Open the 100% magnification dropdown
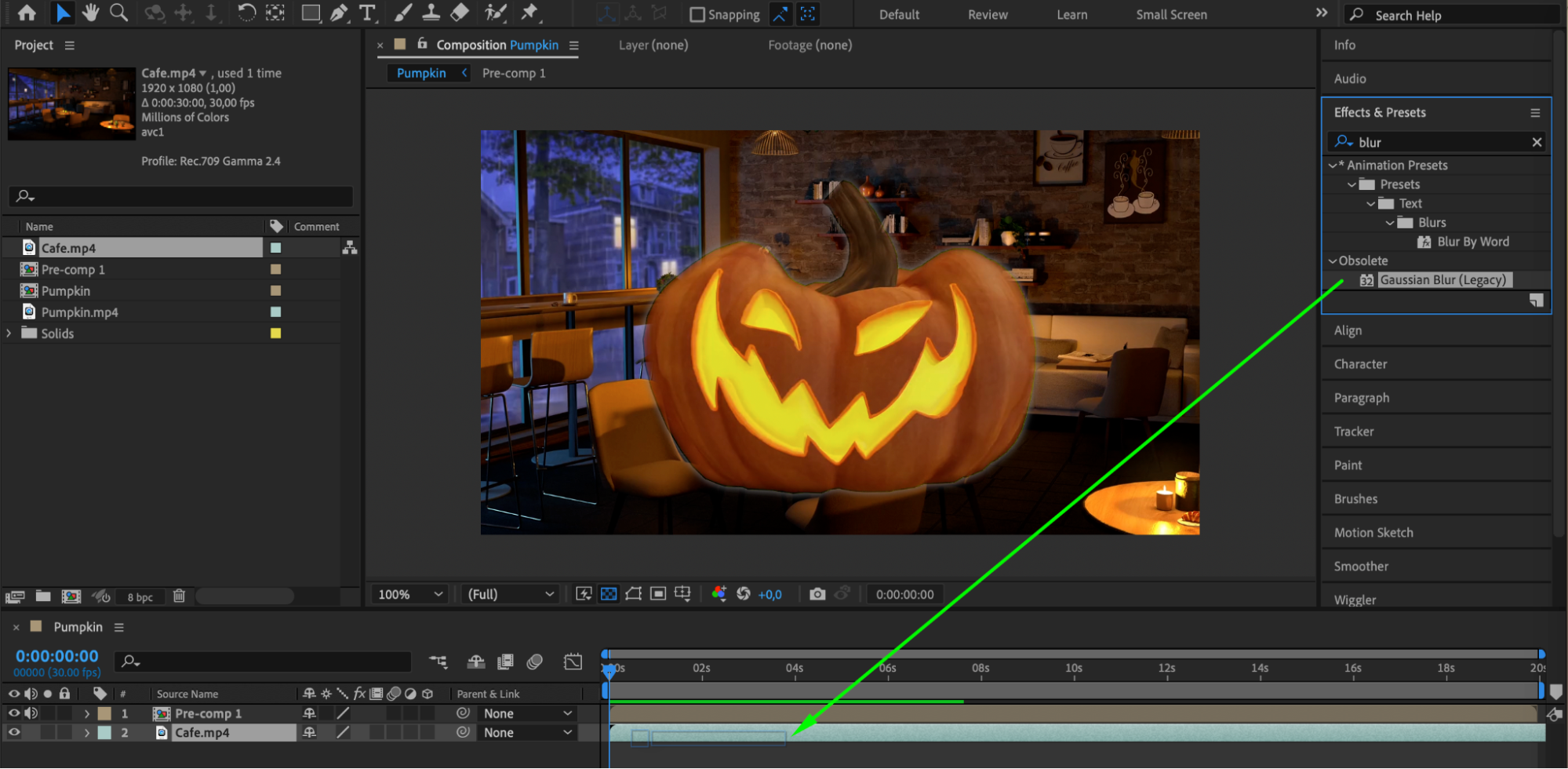The height and width of the screenshot is (769, 1568). (x=410, y=594)
